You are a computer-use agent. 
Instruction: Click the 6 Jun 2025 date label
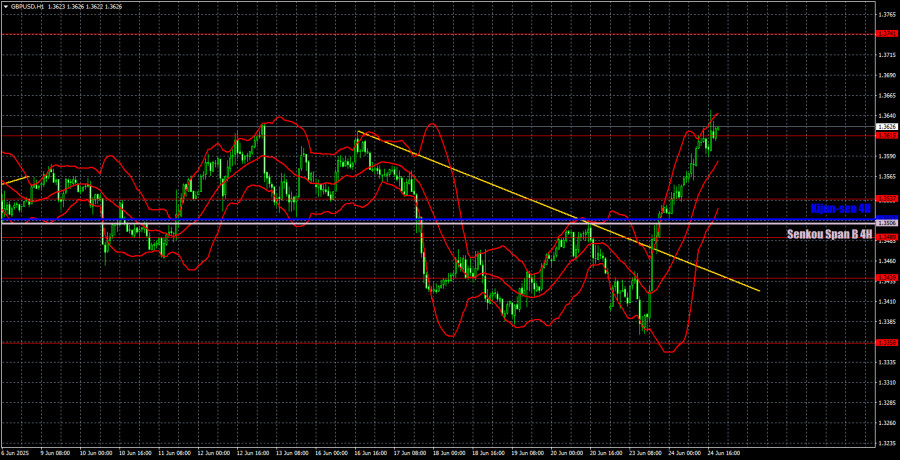pyautogui.click(x=14, y=453)
